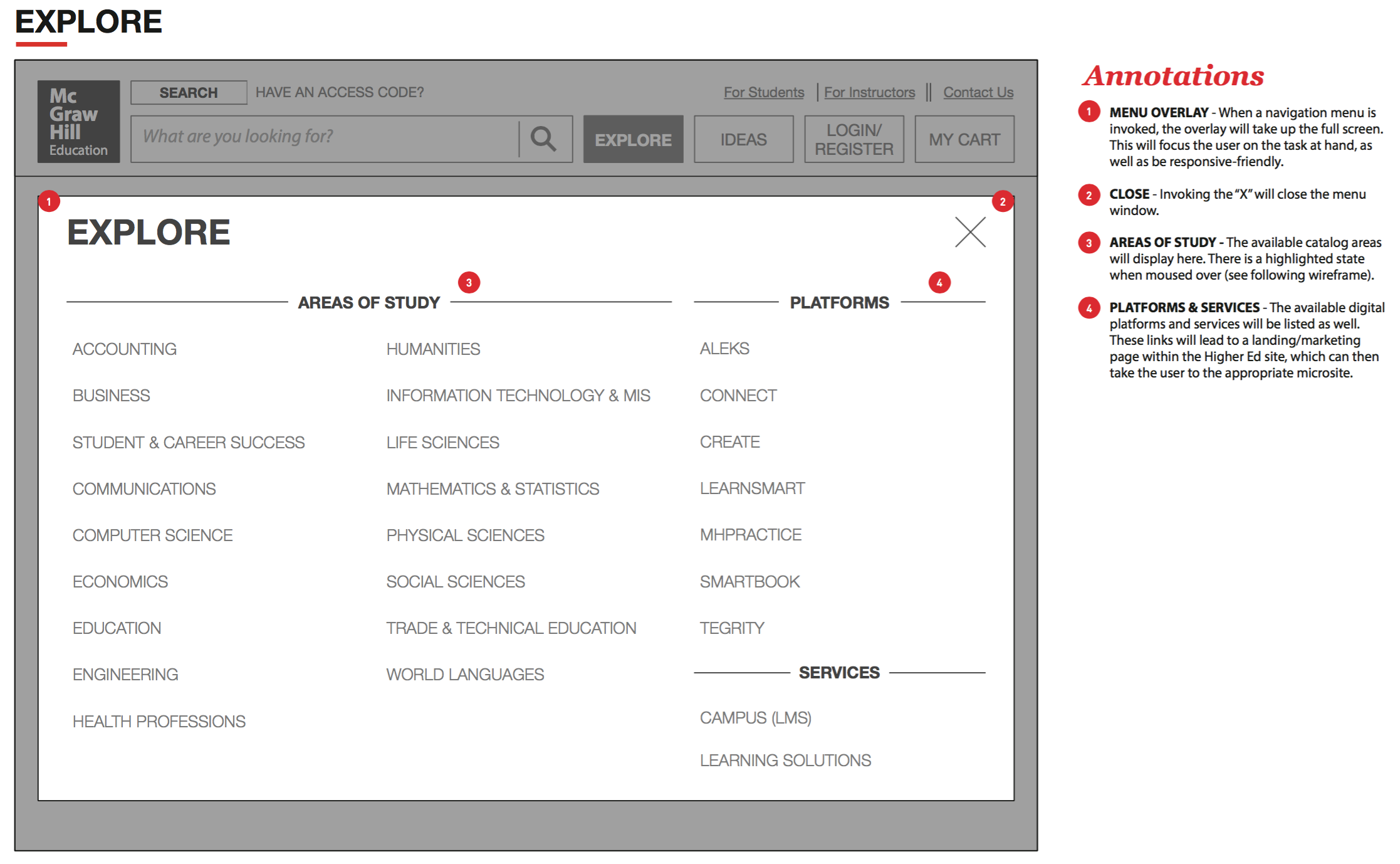Screen dimensions: 1400x864
Task: Select HUMANITIES in Areas of Study
Action: pyautogui.click(x=434, y=349)
